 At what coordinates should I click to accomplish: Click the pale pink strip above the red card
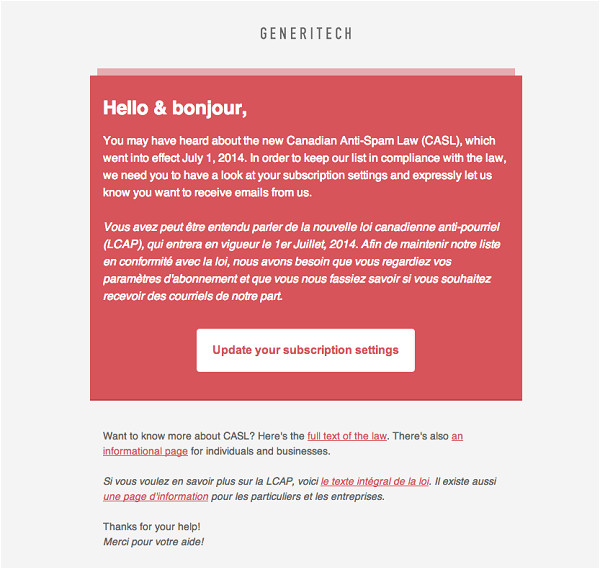point(306,71)
